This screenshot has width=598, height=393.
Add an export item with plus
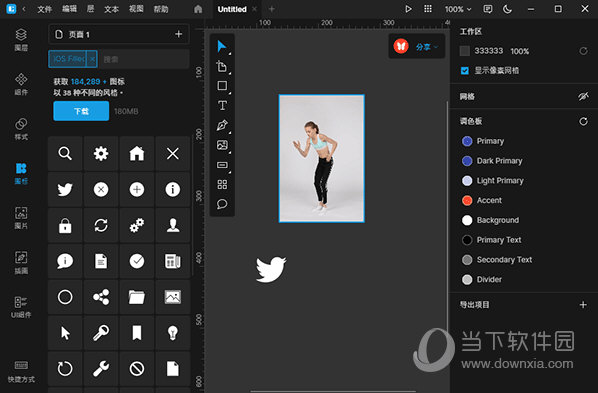[x=583, y=304]
